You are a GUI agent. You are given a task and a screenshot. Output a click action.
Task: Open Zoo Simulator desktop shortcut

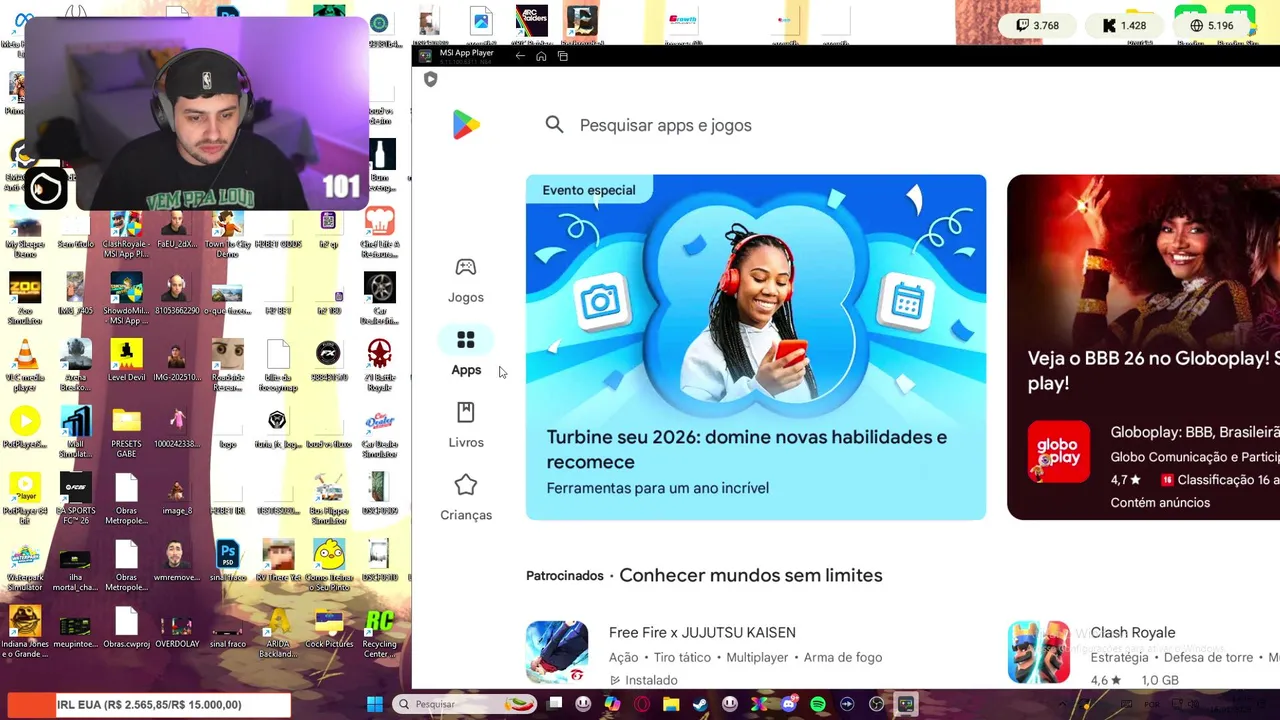tap(25, 298)
